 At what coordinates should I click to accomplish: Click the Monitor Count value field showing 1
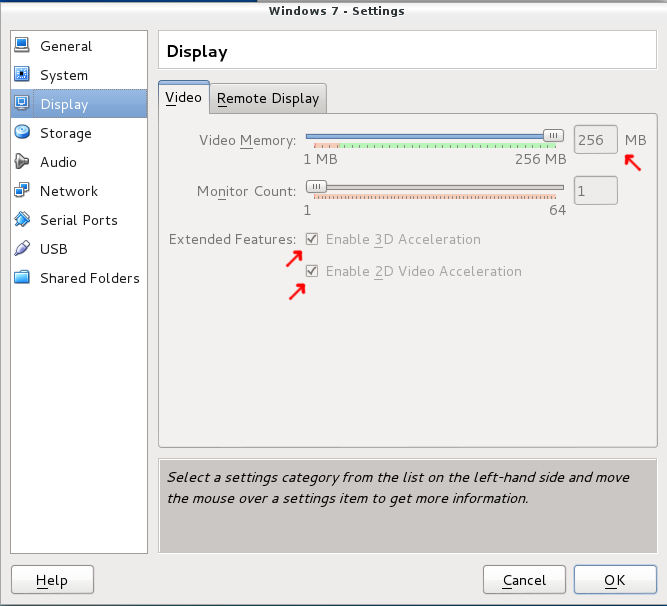[596, 191]
